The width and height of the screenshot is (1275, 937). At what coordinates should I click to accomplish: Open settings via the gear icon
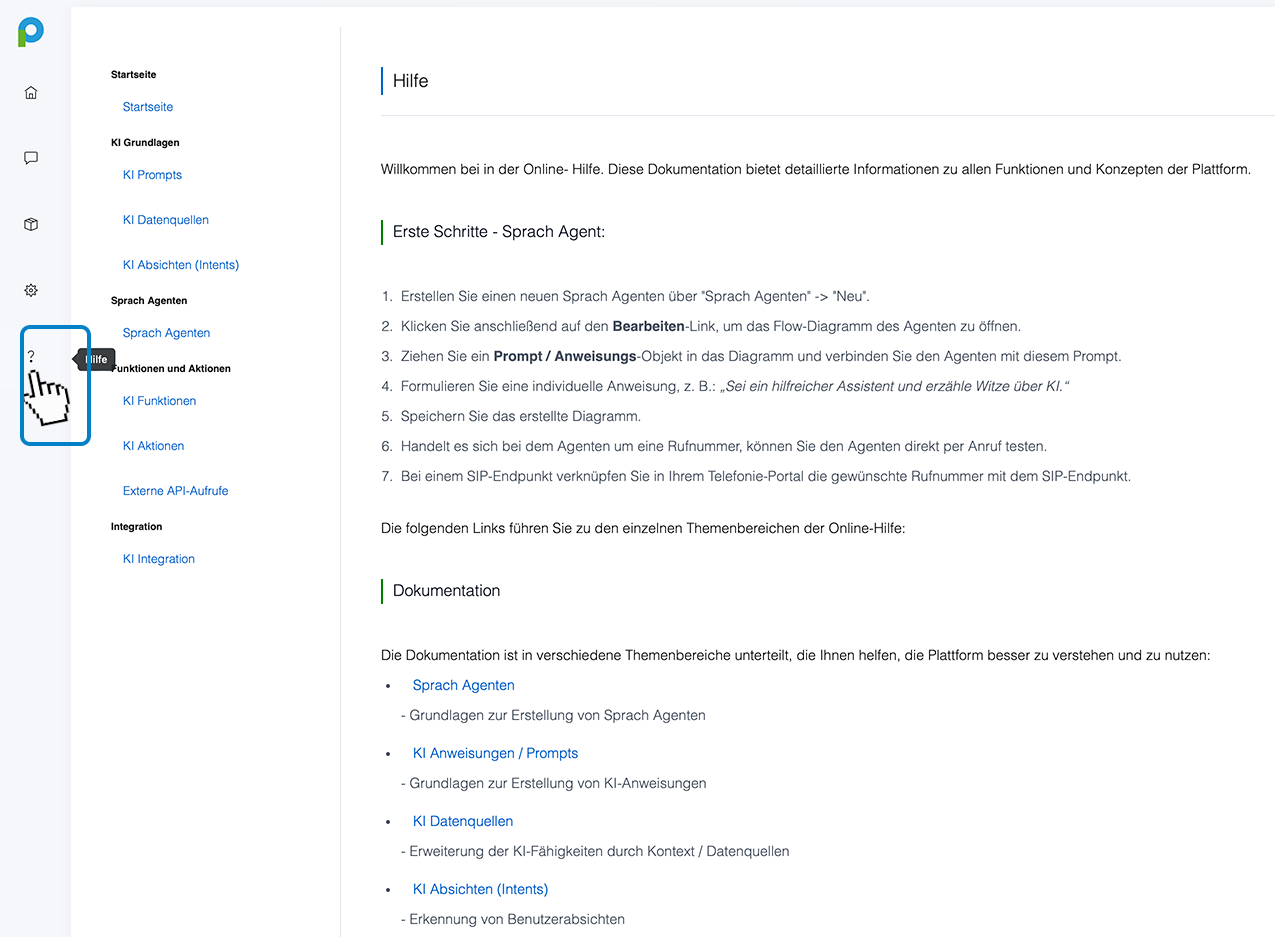click(x=31, y=291)
